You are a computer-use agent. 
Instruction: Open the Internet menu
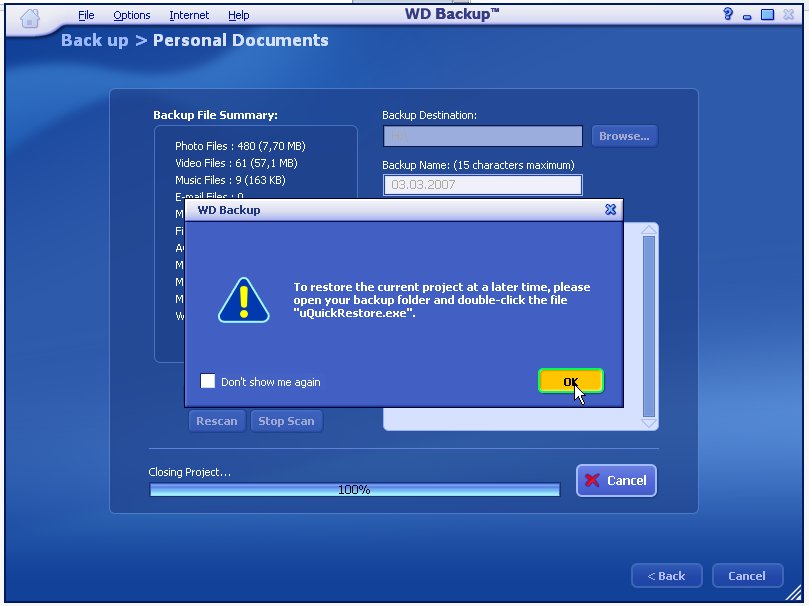189,15
